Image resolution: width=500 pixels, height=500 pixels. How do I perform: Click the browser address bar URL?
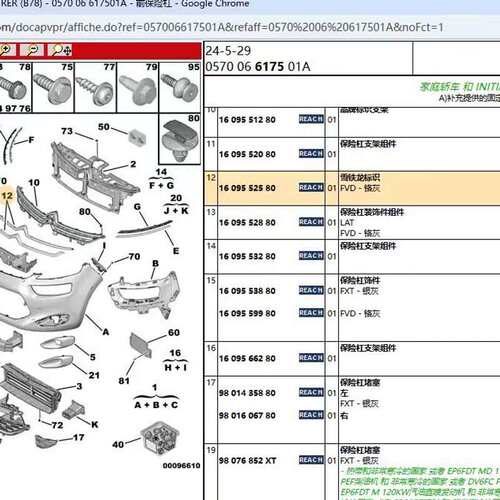222,27
